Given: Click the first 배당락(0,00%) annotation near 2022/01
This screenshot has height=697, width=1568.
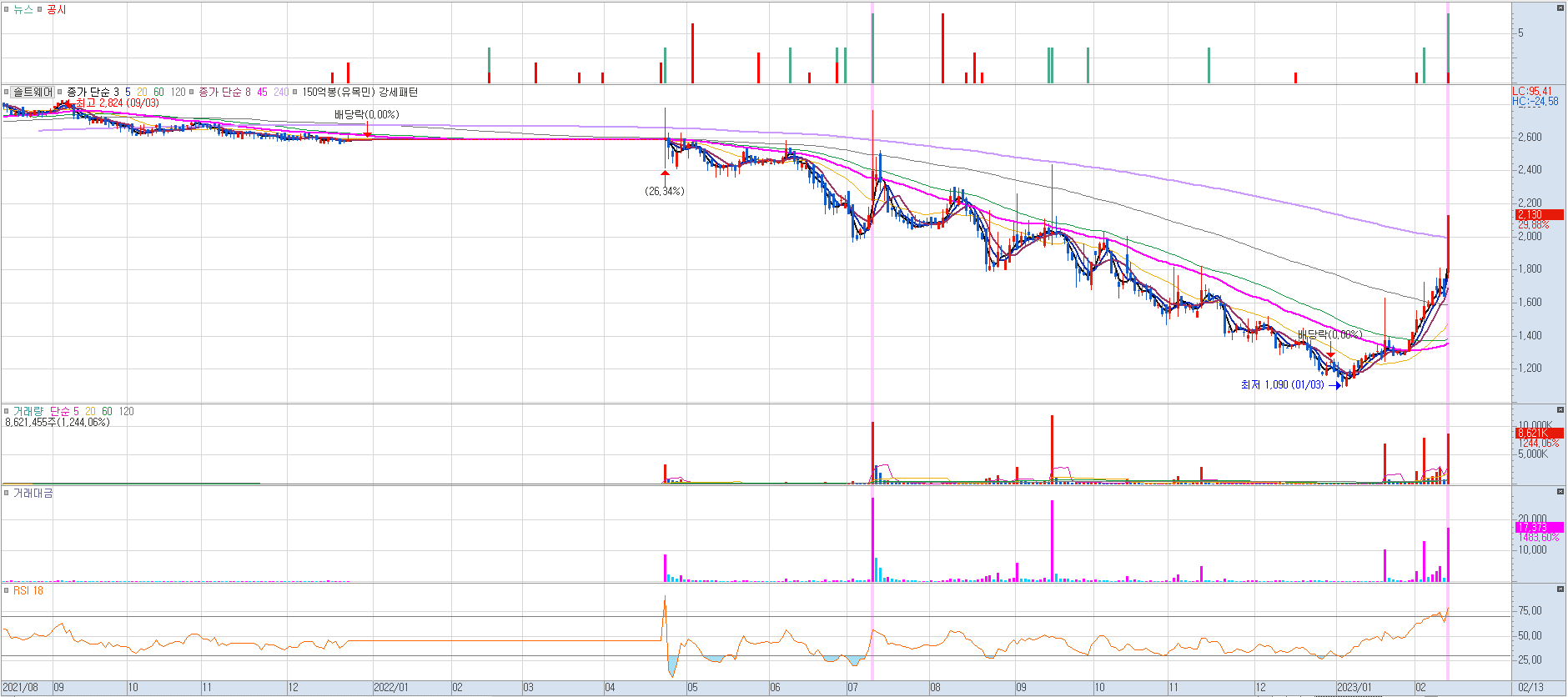Looking at the screenshot, I should (x=367, y=114).
